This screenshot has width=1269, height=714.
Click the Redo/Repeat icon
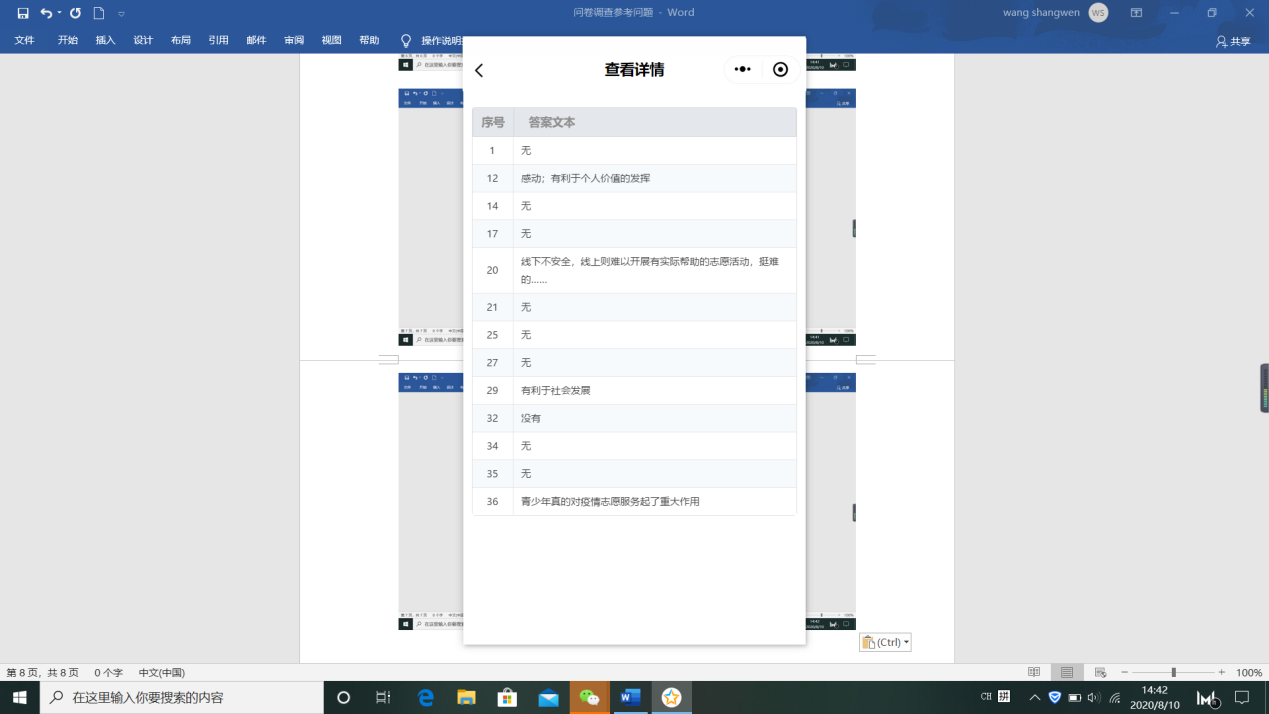[x=75, y=13]
